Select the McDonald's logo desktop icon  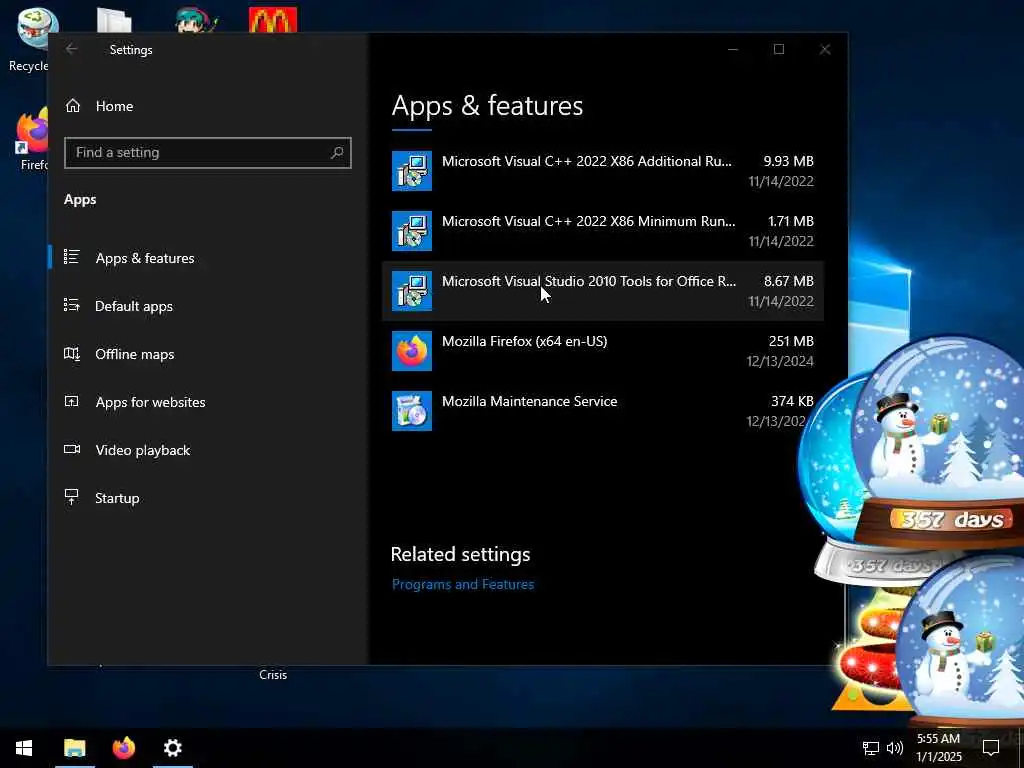click(x=273, y=20)
